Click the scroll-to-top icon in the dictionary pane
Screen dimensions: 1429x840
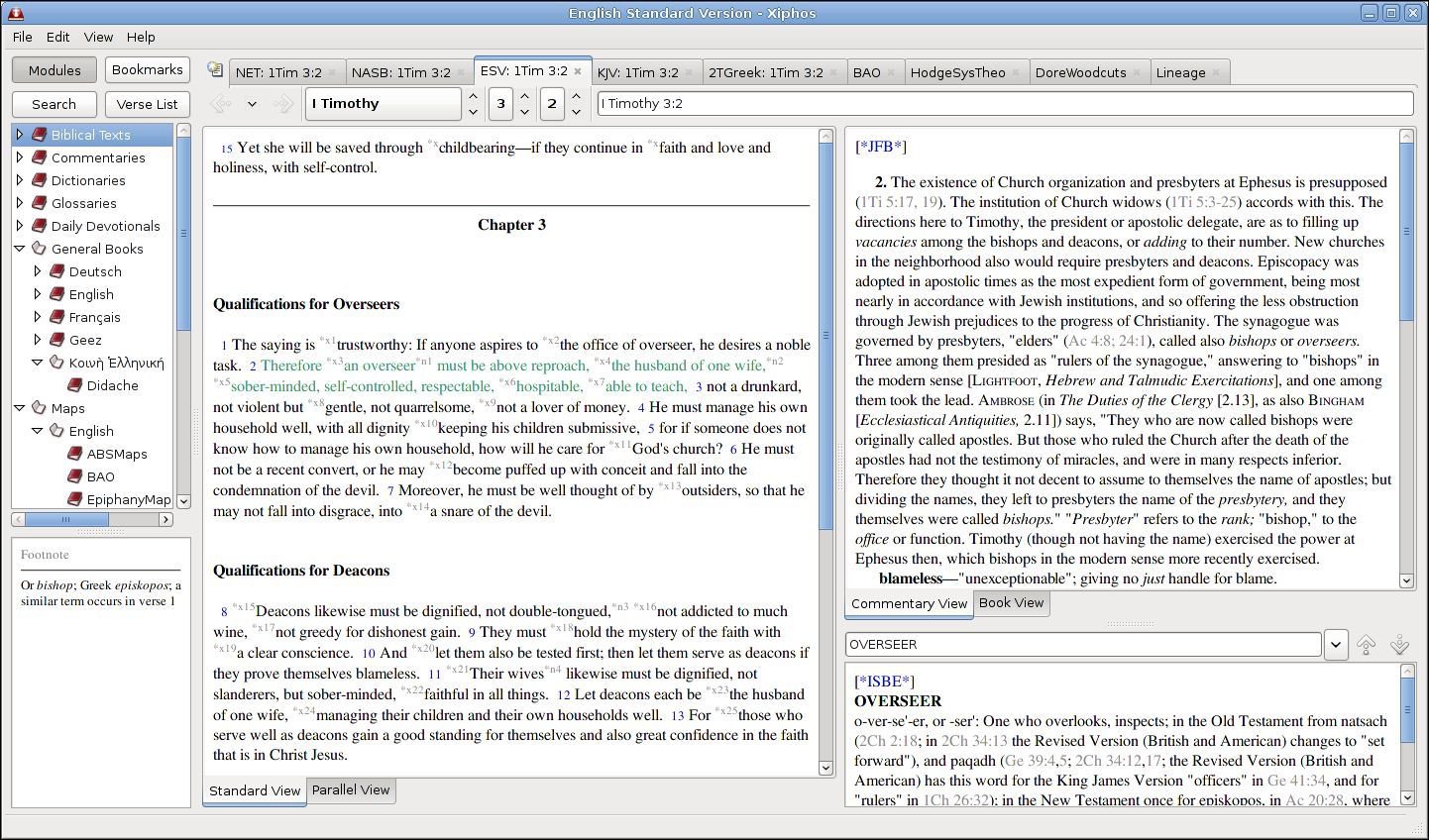1366,644
